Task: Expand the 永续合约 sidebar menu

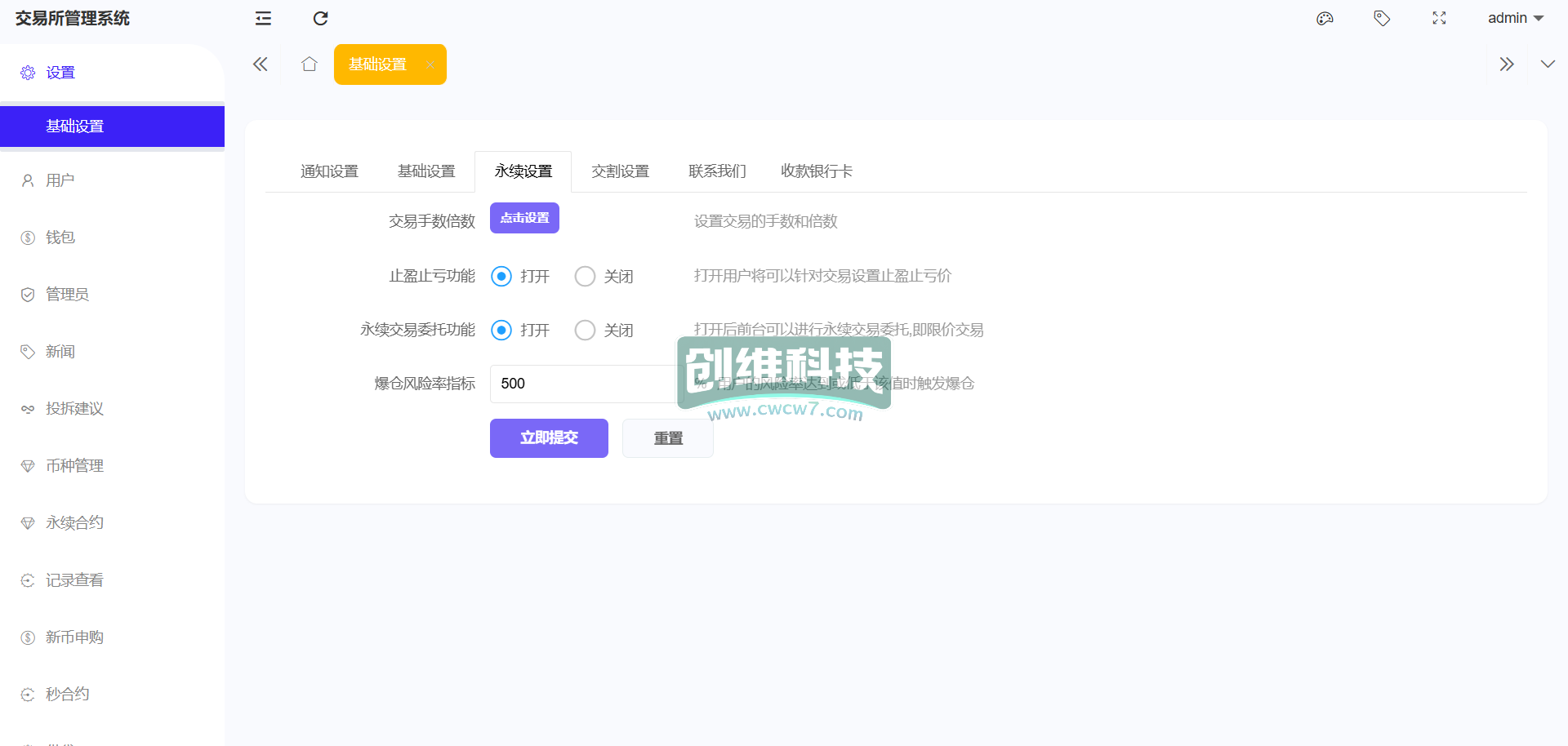Action: click(x=74, y=522)
